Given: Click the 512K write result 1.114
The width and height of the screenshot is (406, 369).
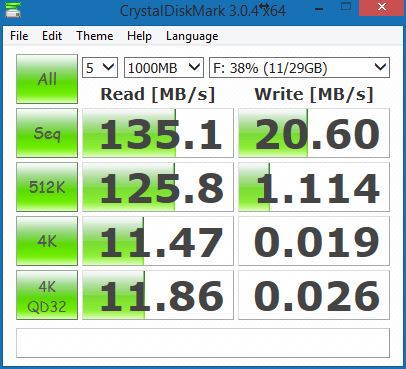Looking at the screenshot, I should click(314, 187).
